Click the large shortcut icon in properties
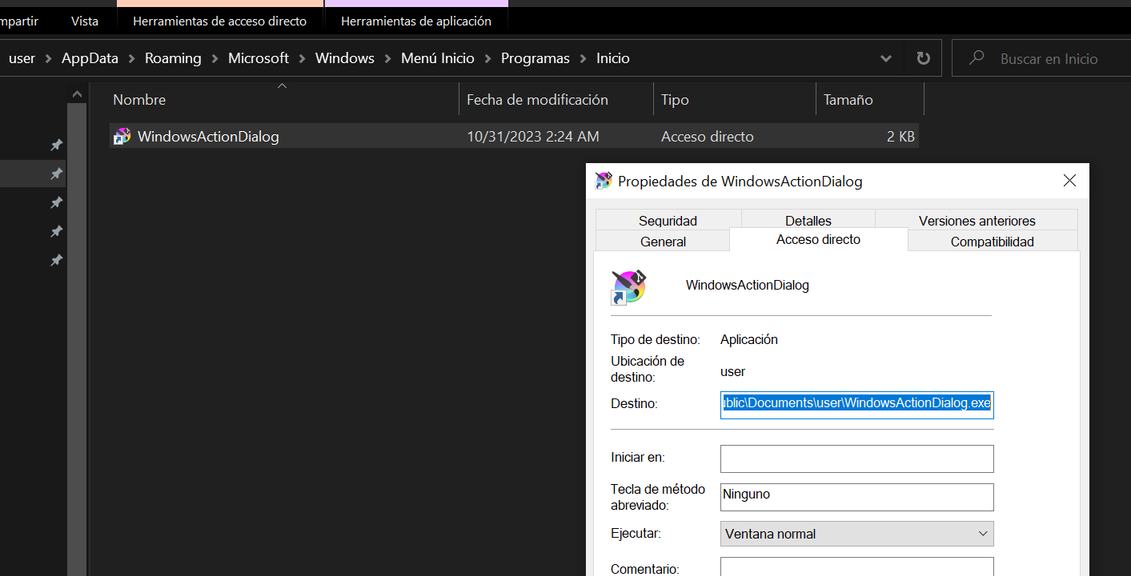This screenshot has width=1131, height=576. coord(628,288)
